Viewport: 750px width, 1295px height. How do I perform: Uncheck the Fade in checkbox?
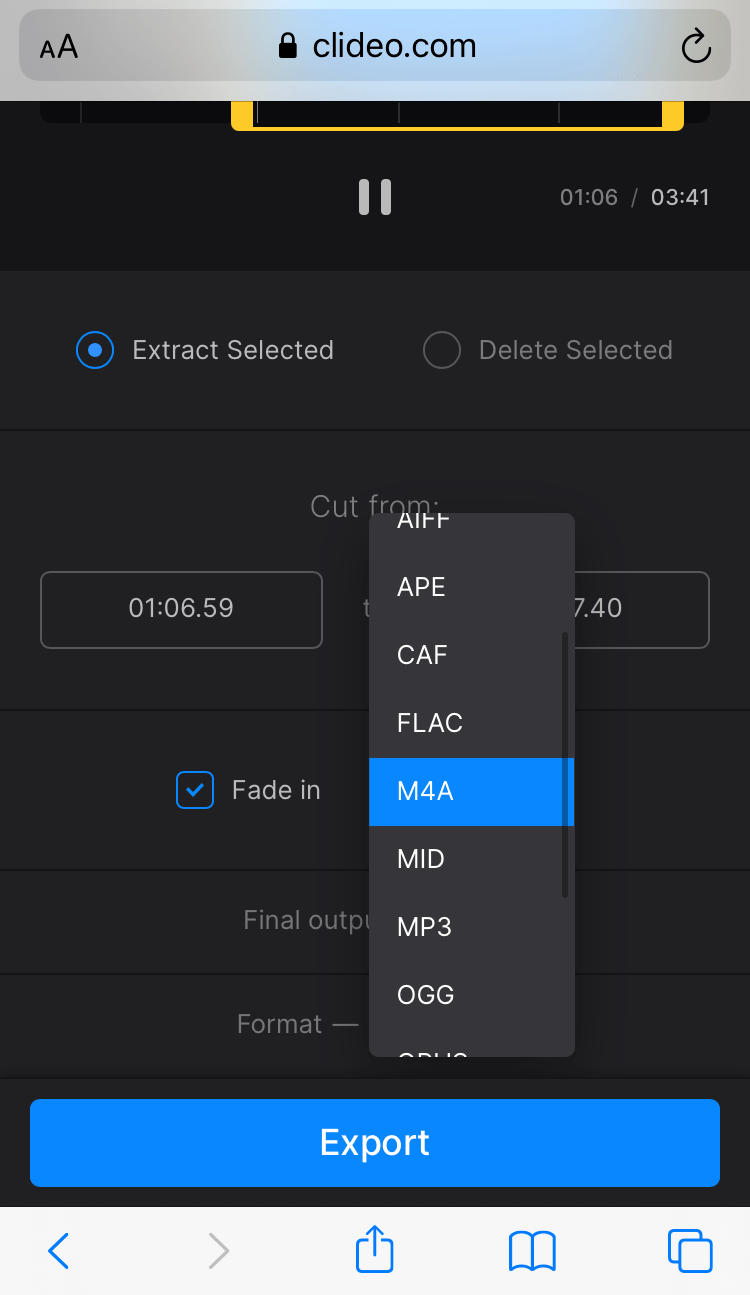coord(194,790)
